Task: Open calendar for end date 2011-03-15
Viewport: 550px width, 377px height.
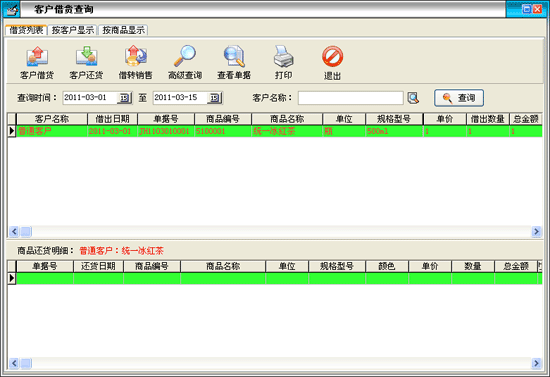Action: (215, 98)
